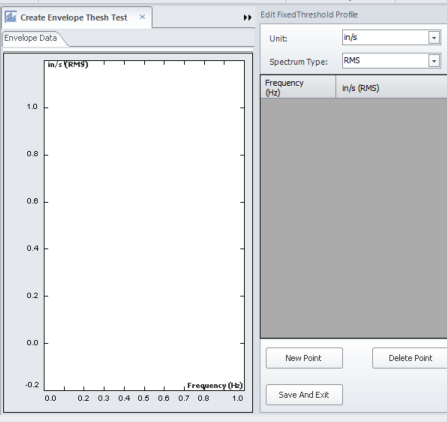Select the Envelope Data tab

click(31, 38)
